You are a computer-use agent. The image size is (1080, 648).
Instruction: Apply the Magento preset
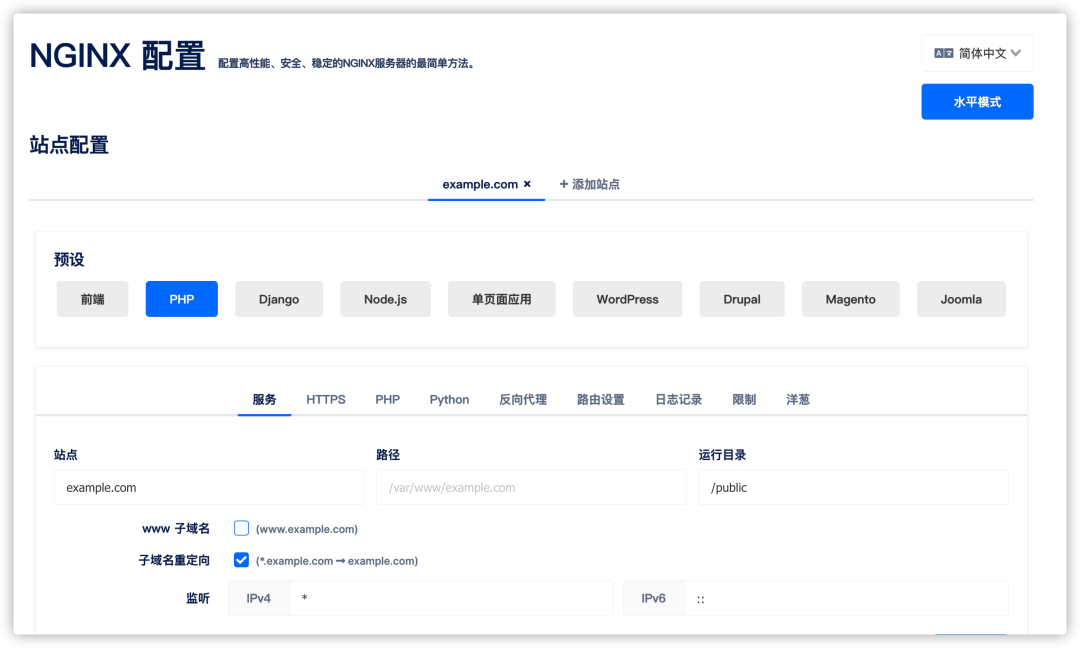(851, 299)
